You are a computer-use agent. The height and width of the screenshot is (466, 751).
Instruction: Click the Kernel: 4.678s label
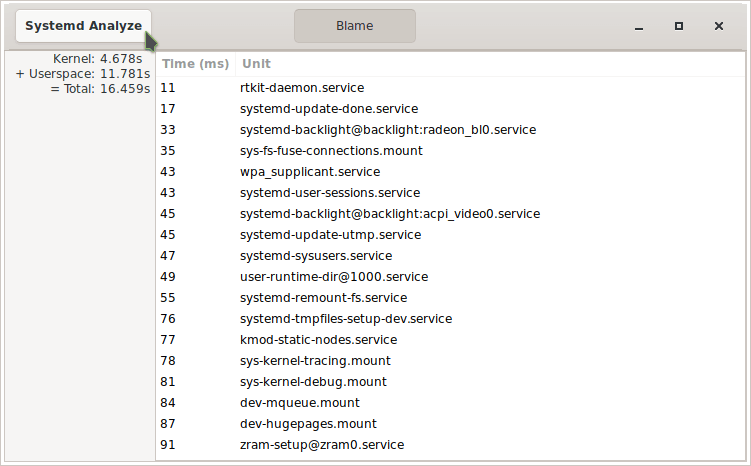click(98, 59)
